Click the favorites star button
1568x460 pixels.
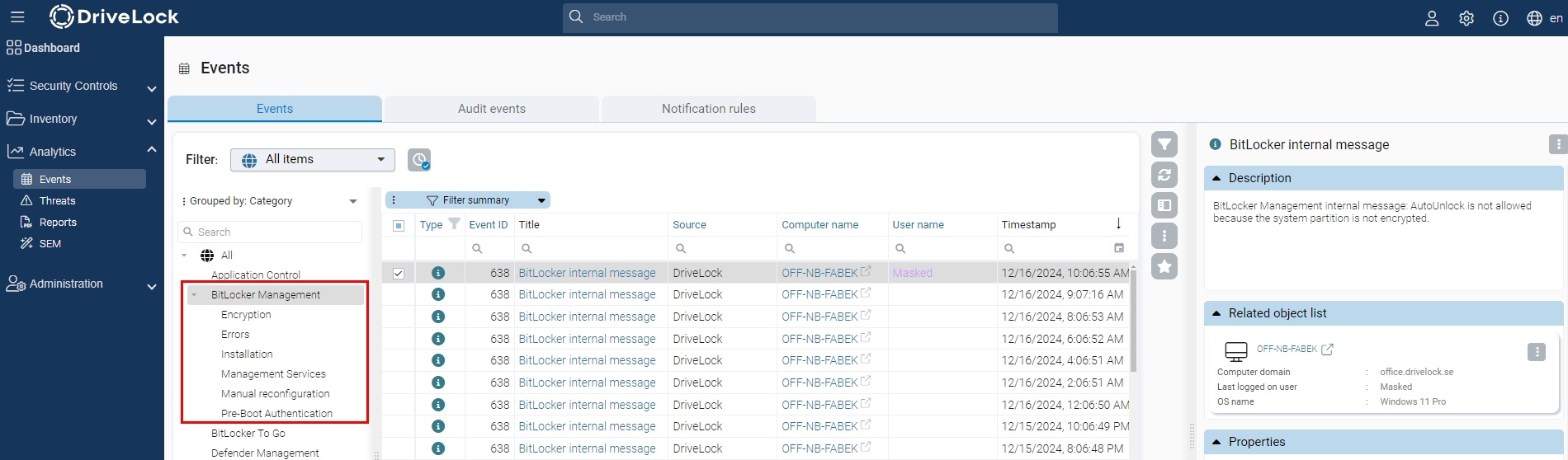click(1164, 266)
